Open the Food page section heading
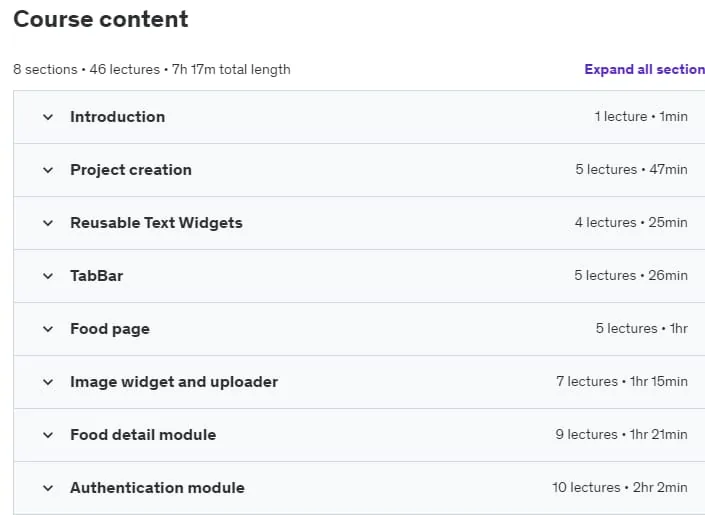705x515 pixels. click(x=110, y=329)
